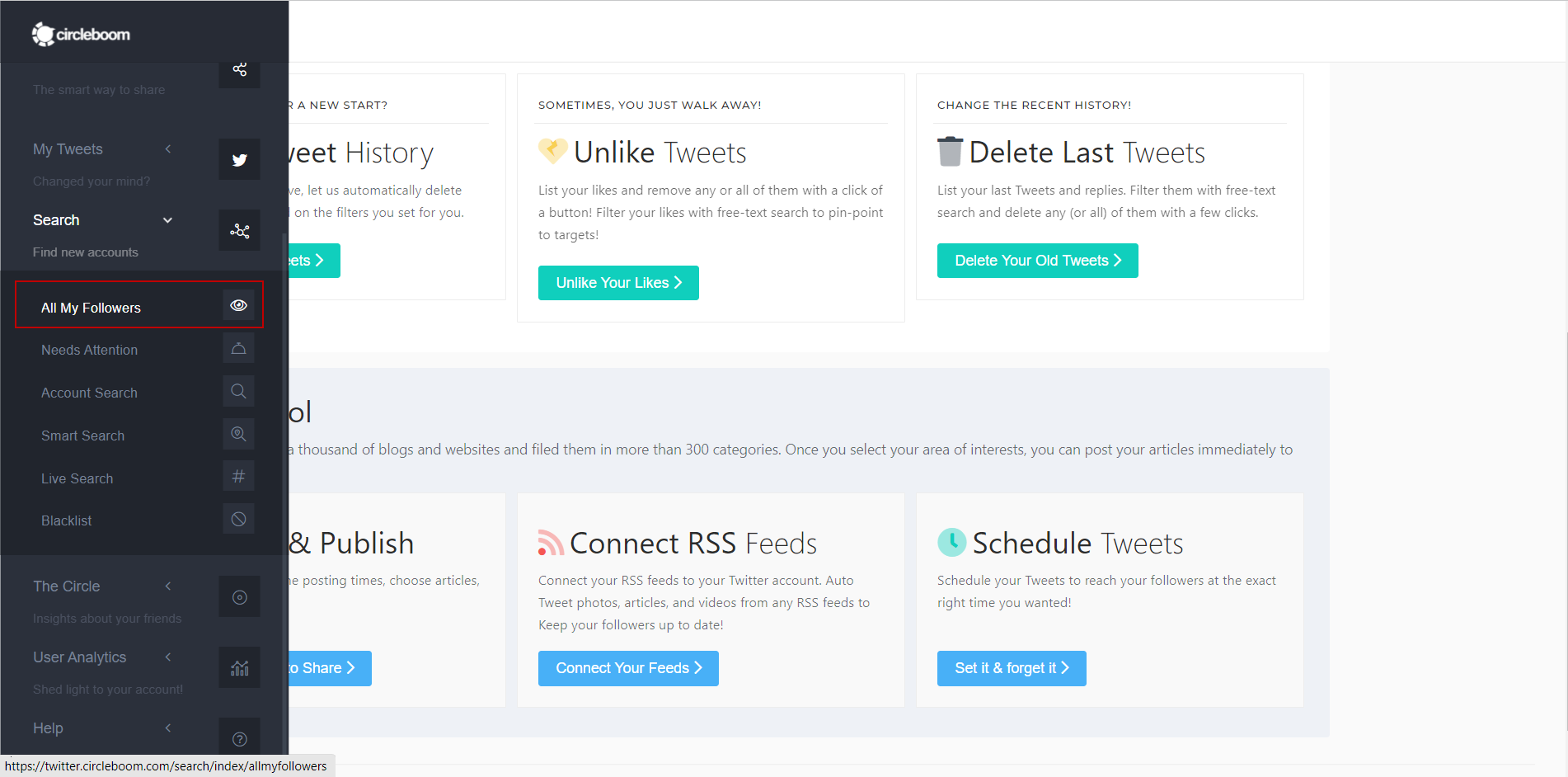Open Account Search via the magnifier icon
The width and height of the screenshot is (1568, 777).
(238, 391)
